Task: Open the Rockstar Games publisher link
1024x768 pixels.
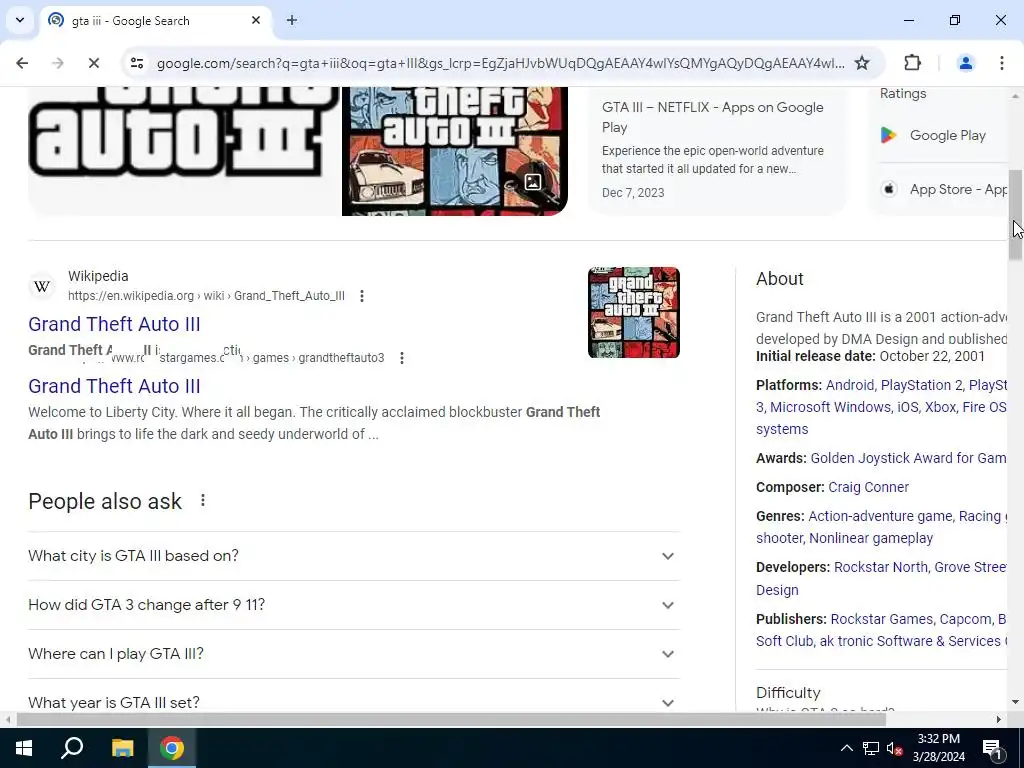Action: [x=882, y=619]
